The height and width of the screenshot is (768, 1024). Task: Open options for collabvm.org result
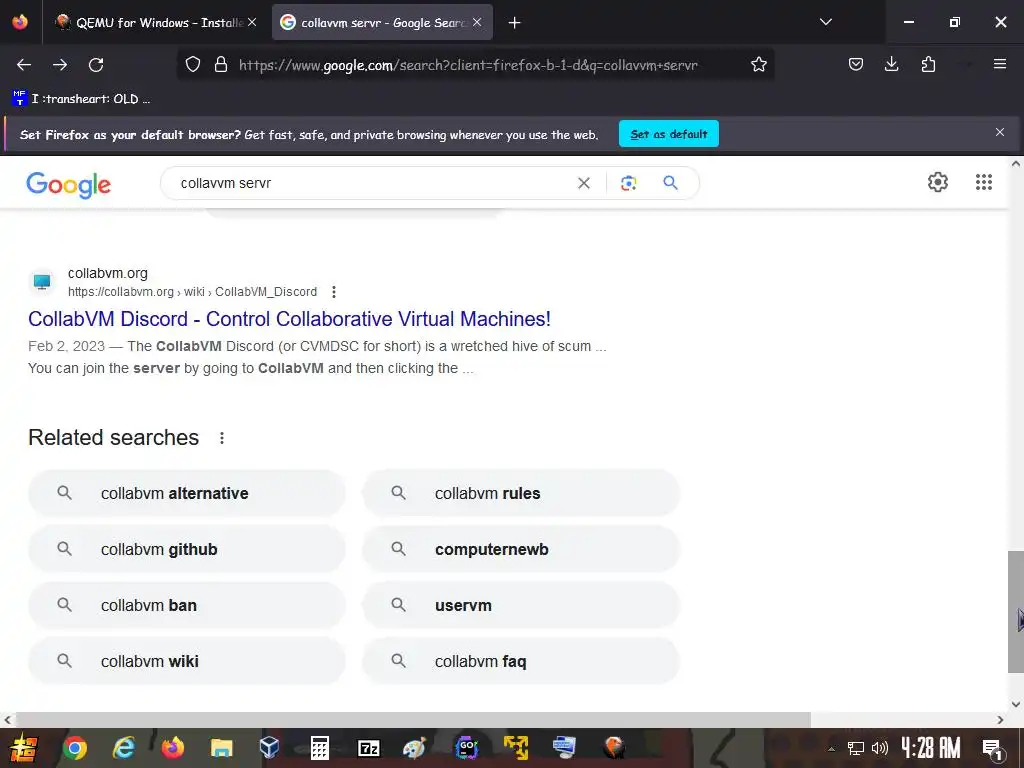coord(334,292)
